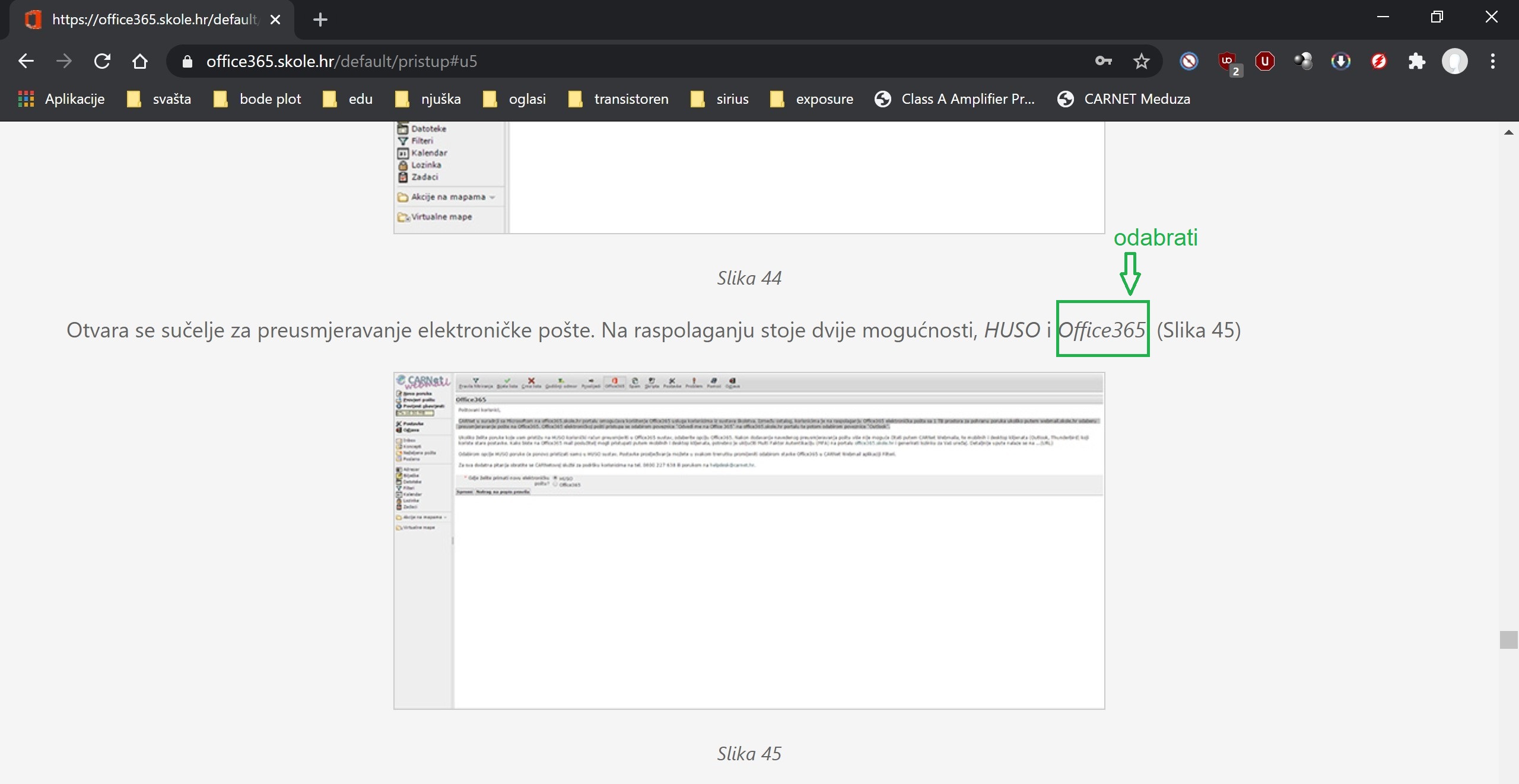Click the Slika 44 caption
The image size is (1519, 784).
point(749,278)
